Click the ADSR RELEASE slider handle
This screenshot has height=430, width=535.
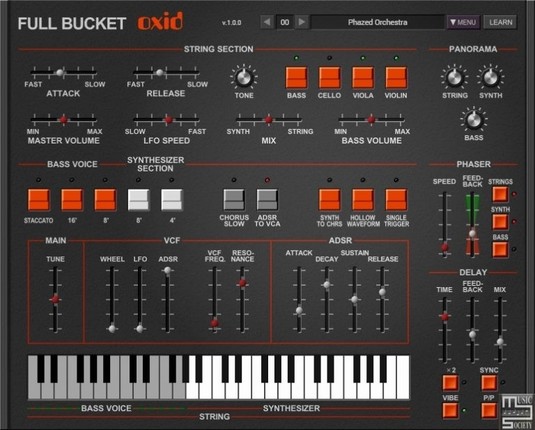point(382,292)
